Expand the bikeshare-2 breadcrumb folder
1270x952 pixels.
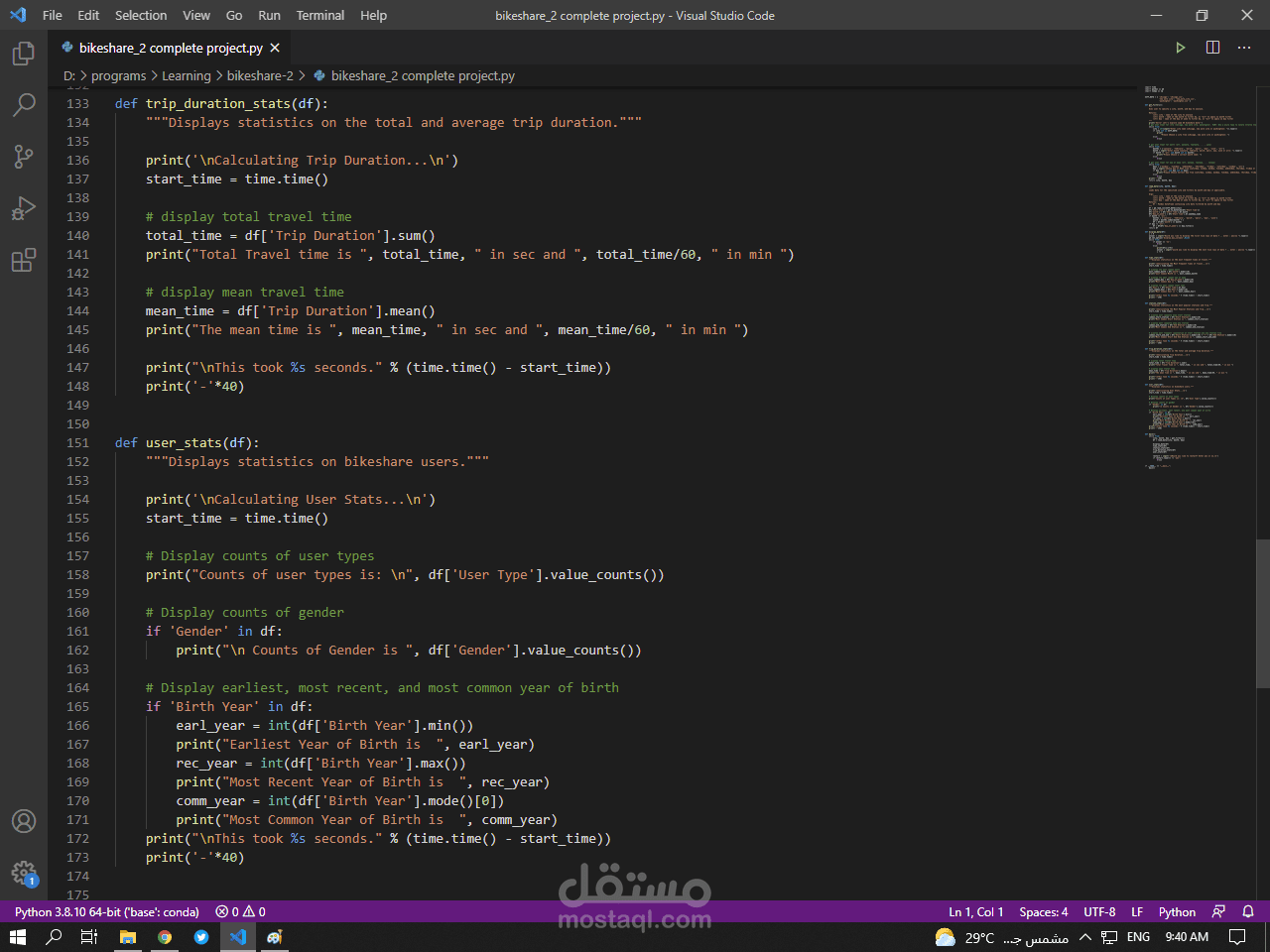(x=260, y=75)
